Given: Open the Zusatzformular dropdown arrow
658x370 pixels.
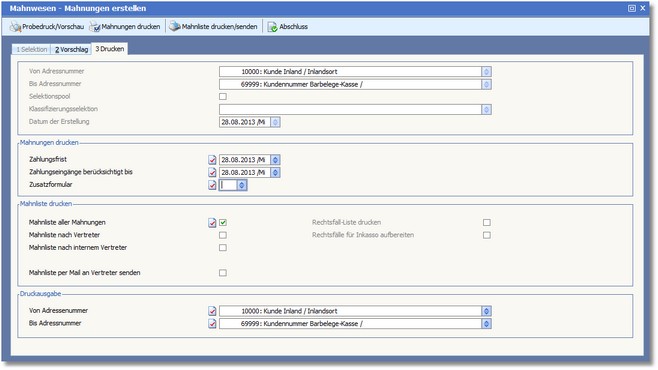Looking at the screenshot, I should (x=242, y=185).
